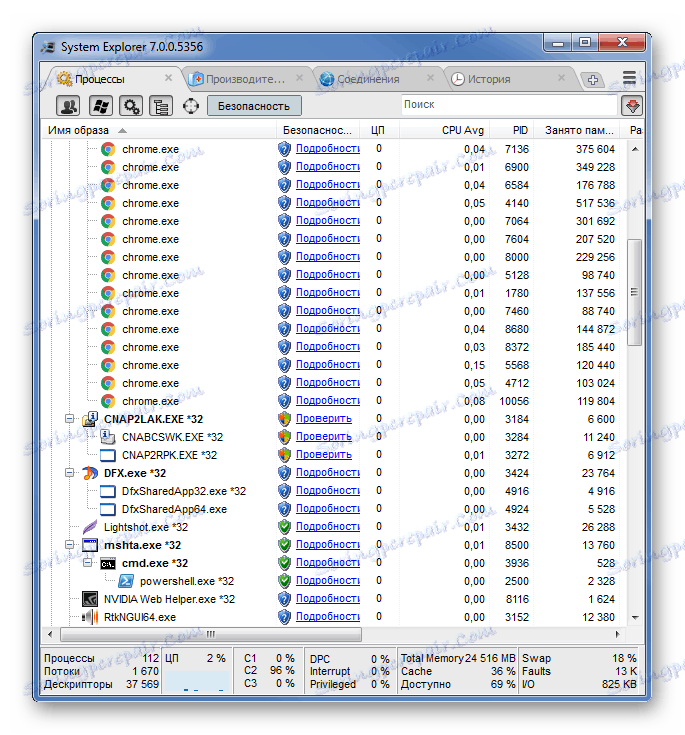
Task: Show users view toolbar icon
Action: [68, 106]
